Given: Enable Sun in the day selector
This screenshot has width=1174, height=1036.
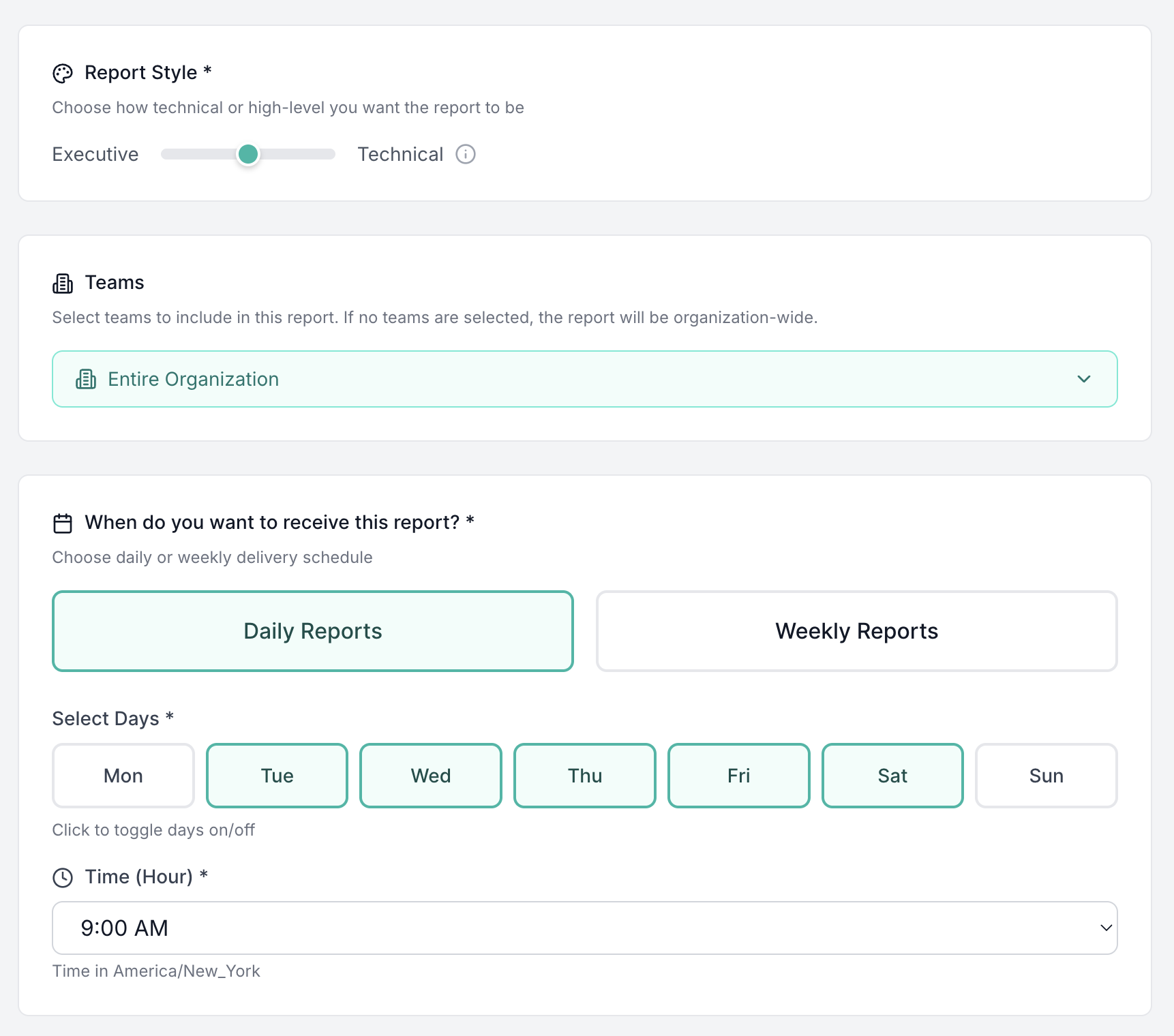Looking at the screenshot, I should point(1046,776).
